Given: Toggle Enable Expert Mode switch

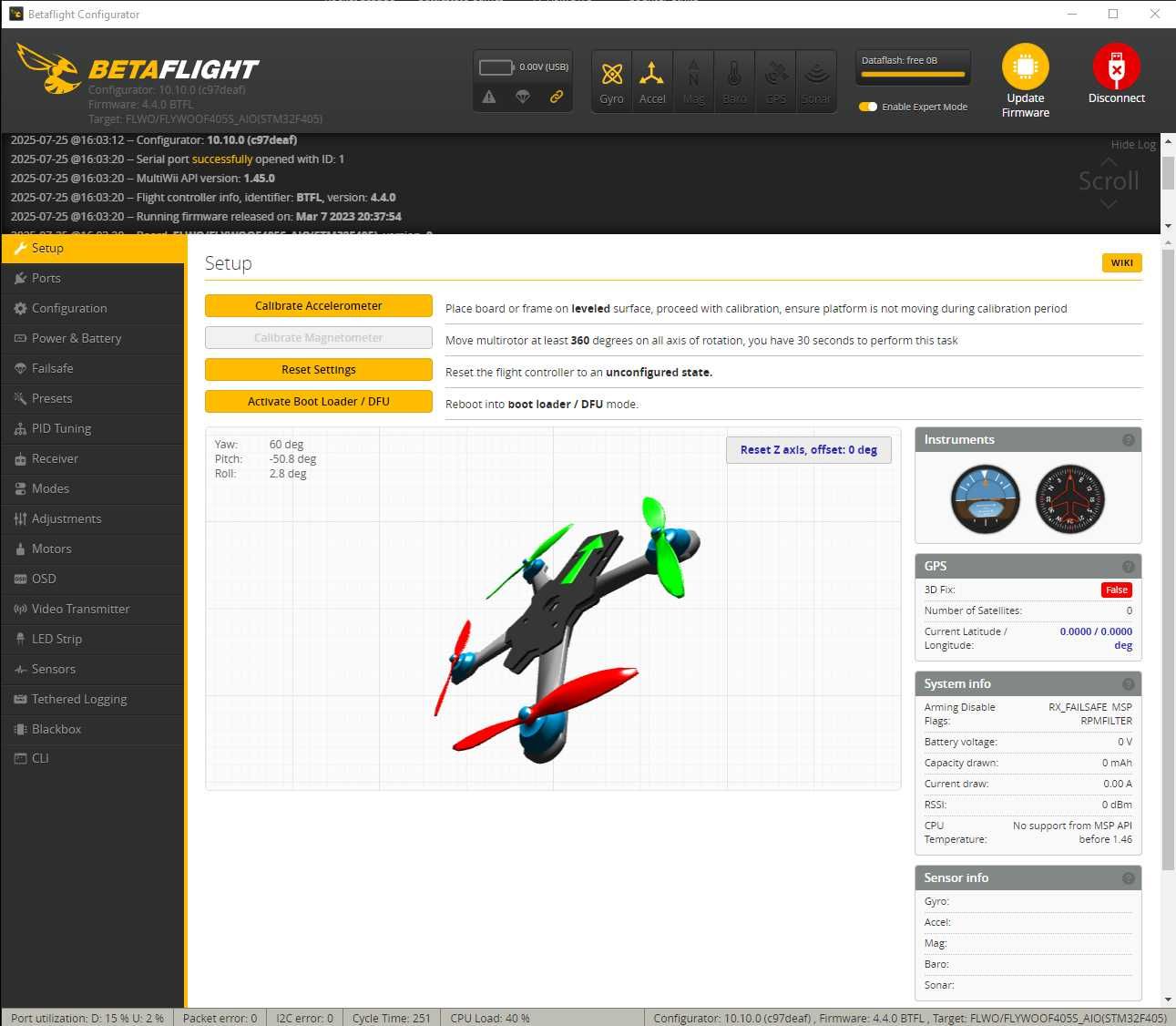Looking at the screenshot, I should [x=868, y=107].
